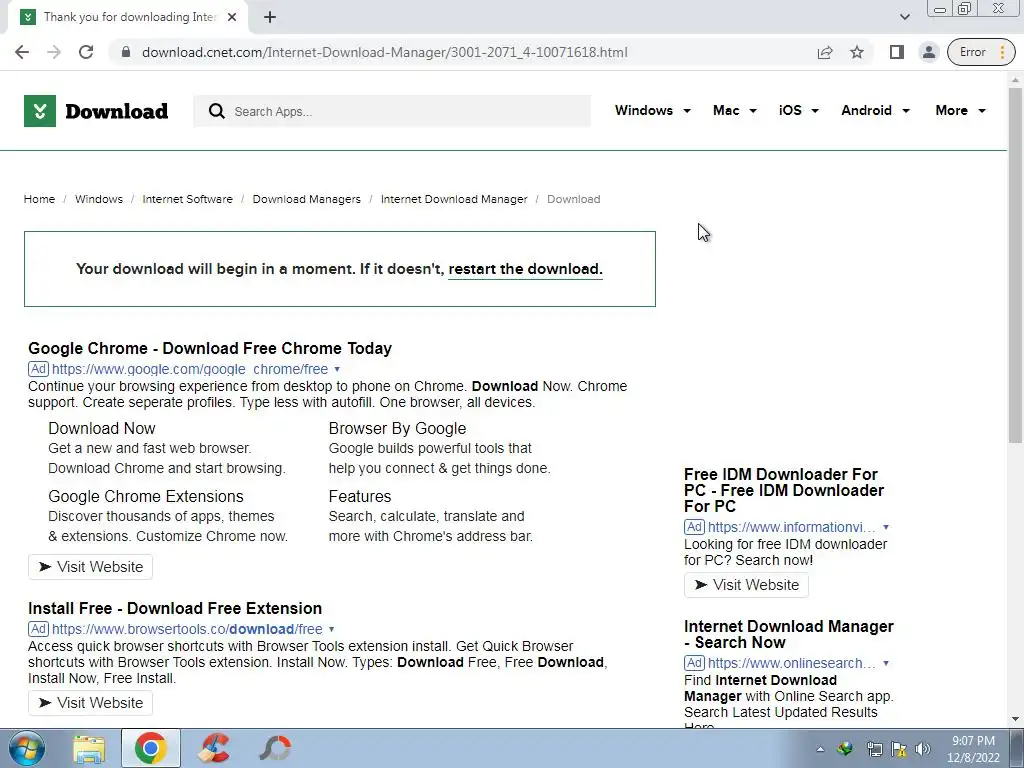This screenshot has height=768, width=1024.
Task: Expand the Android menu
Action: coord(875,110)
